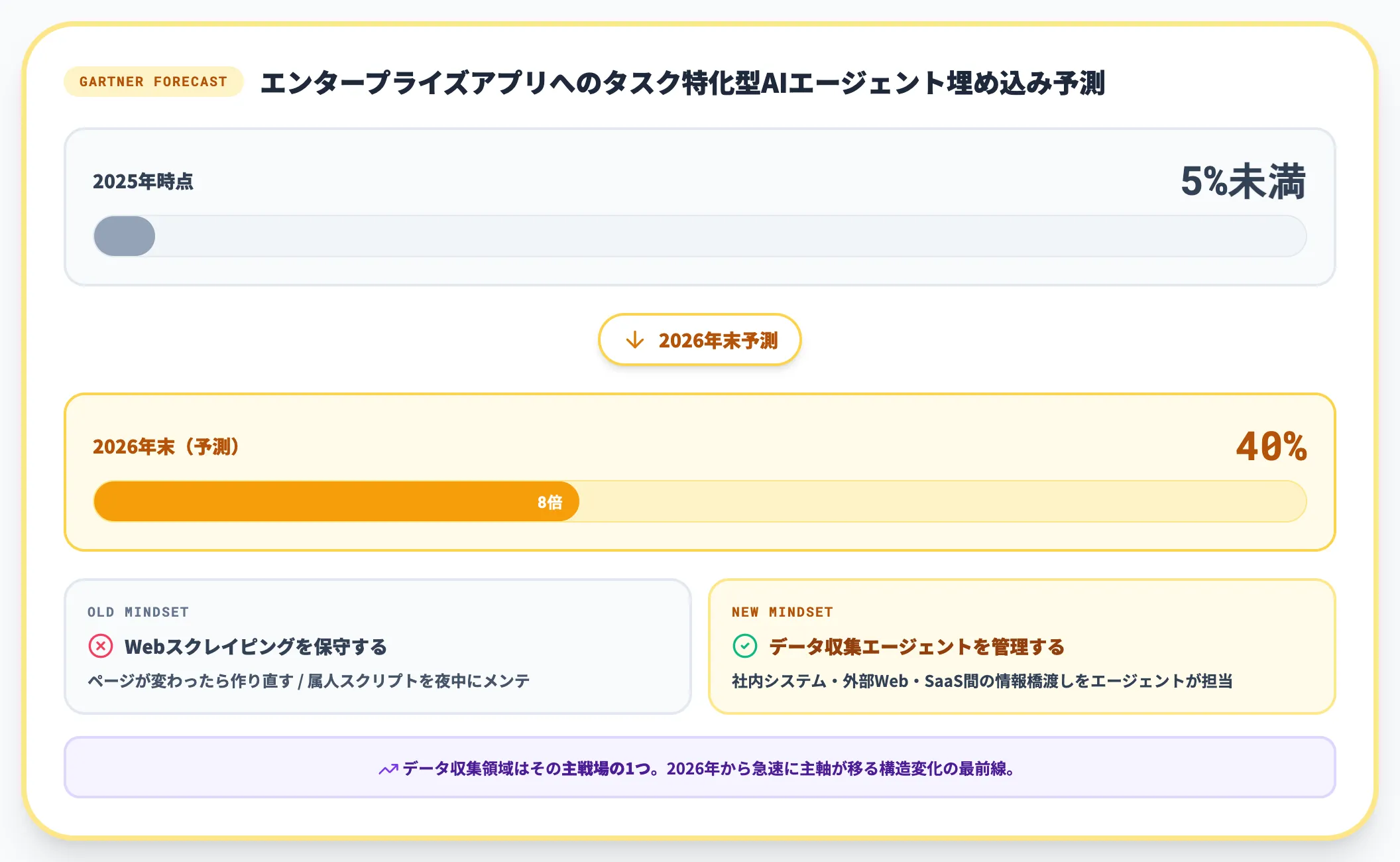Image resolution: width=1400 pixels, height=862 pixels.
Task: Click the 2026年末（予測） label
Action: click(x=166, y=446)
